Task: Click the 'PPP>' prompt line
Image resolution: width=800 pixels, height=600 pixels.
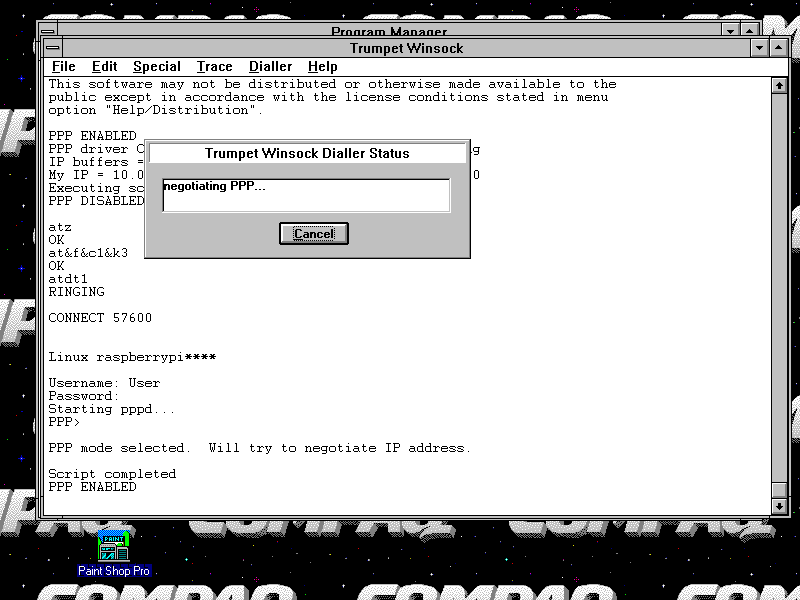Action: pyautogui.click(x=64, y=422)
